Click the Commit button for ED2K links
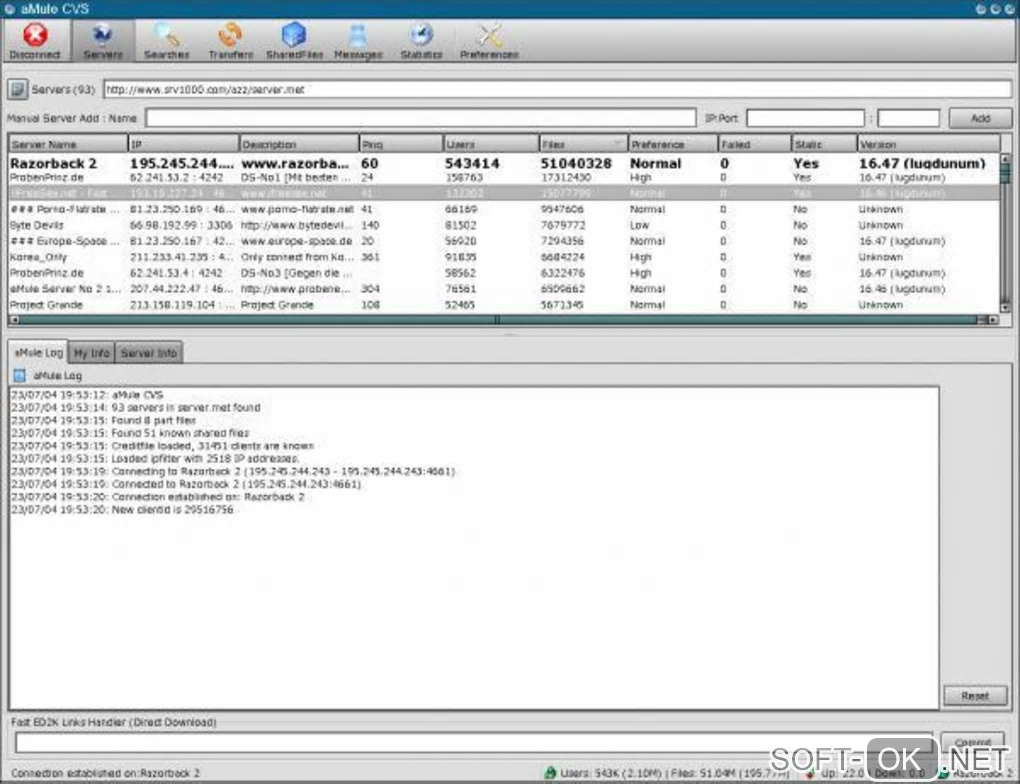Viewport: 1020px width, 784px height. [973, 742]
